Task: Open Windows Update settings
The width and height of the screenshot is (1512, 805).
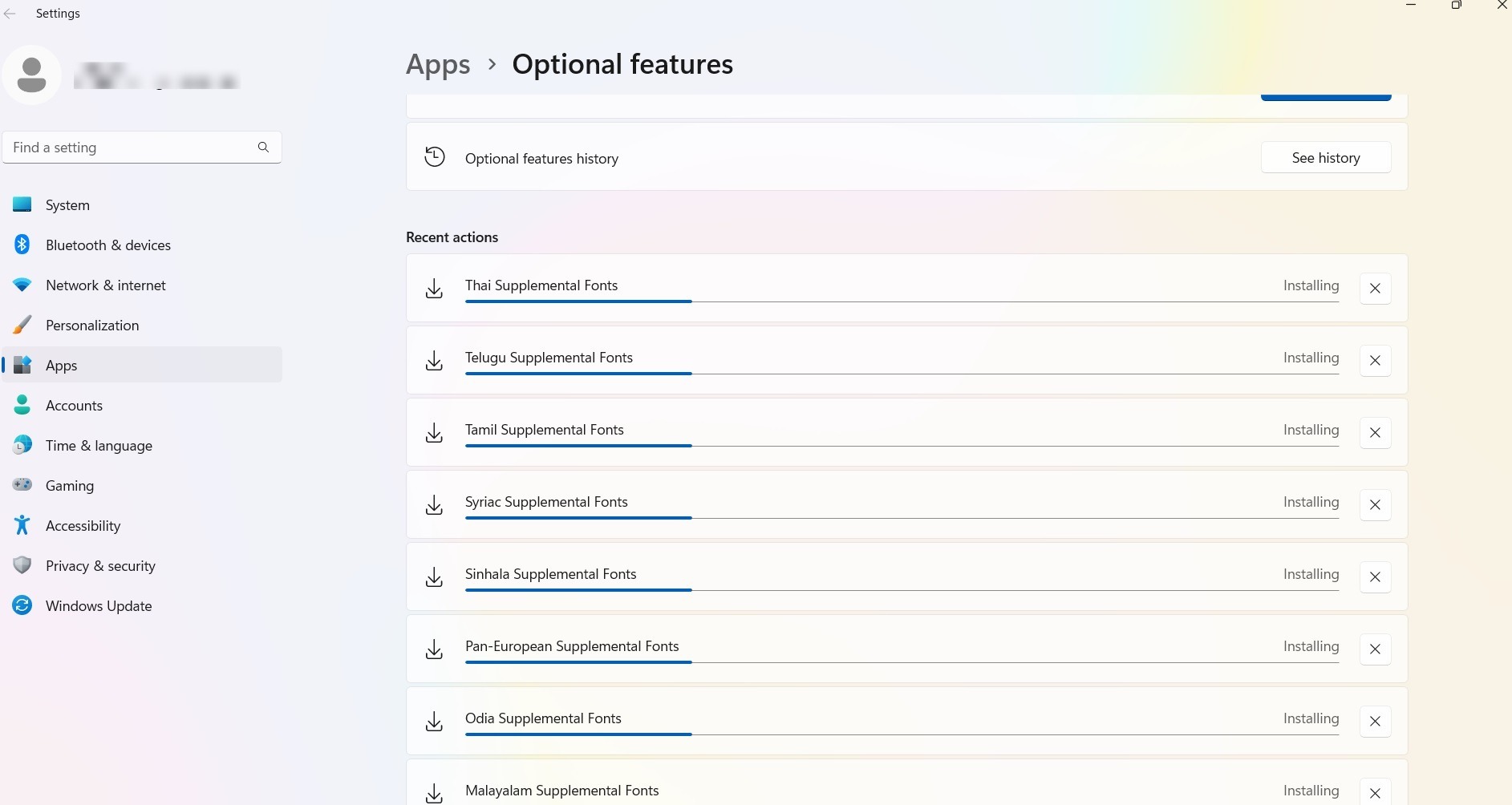Action: coord(98,605)
